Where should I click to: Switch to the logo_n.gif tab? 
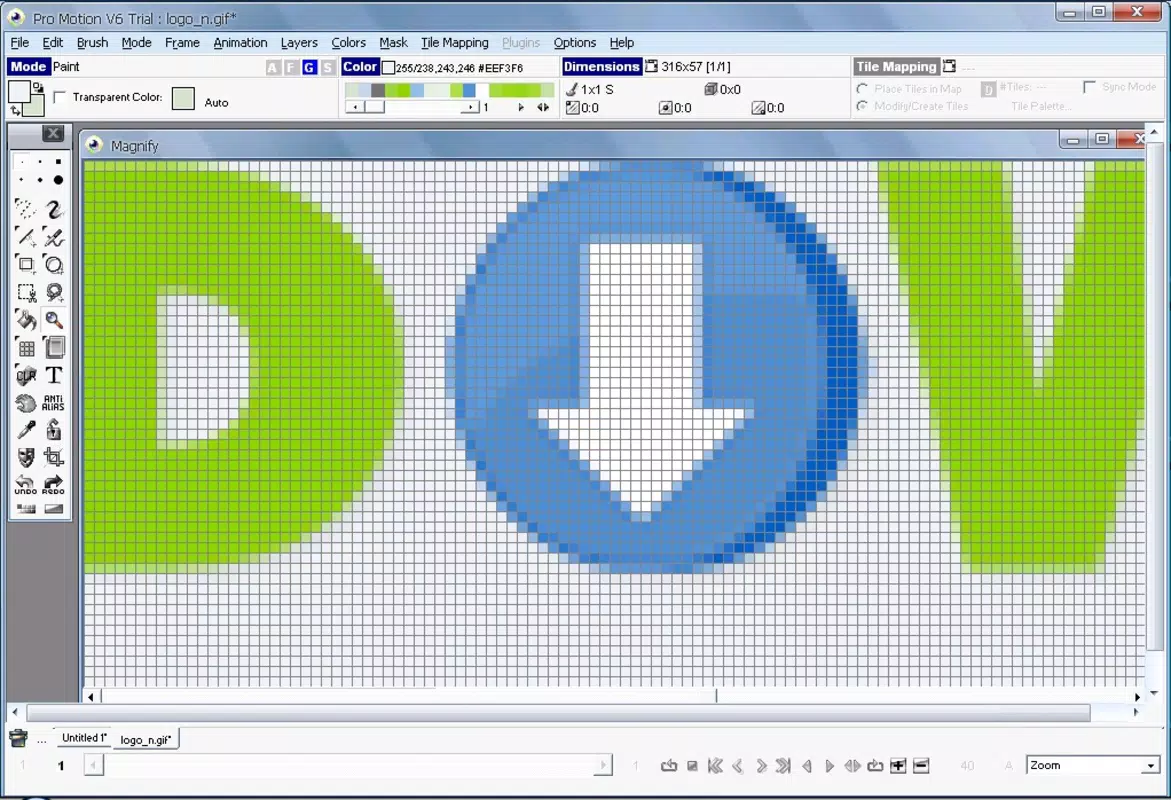point(146,739)
